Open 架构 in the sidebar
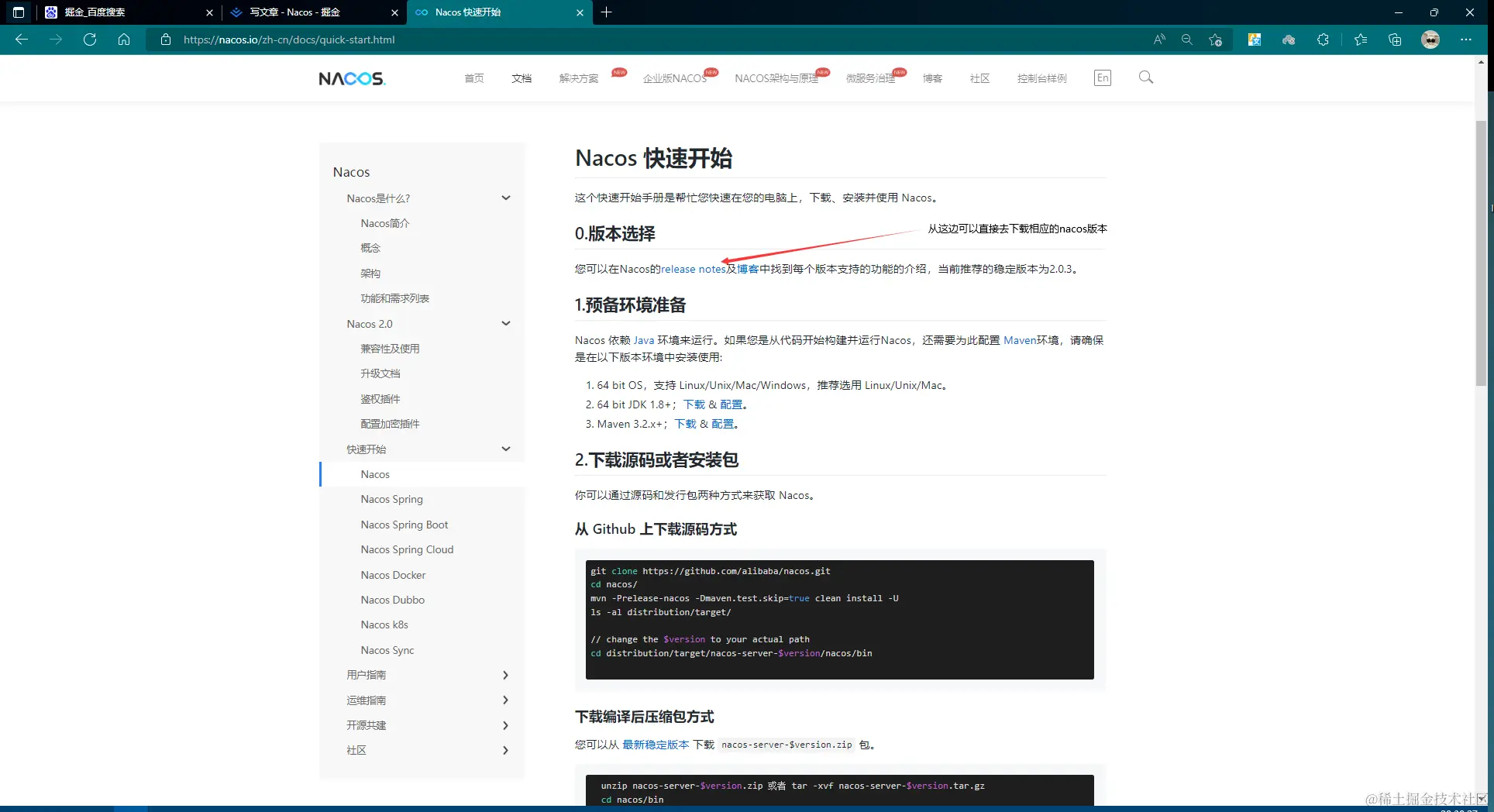Screen dimensions: 1494x812 370,274
